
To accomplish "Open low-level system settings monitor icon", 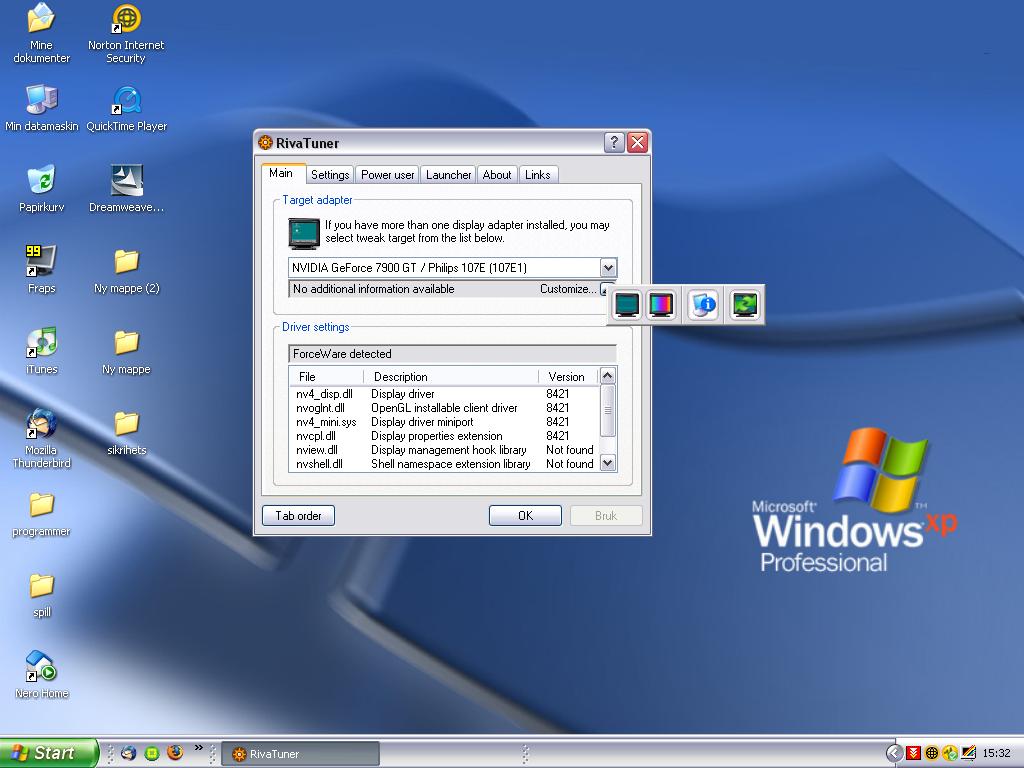I will tap(627, 305).
